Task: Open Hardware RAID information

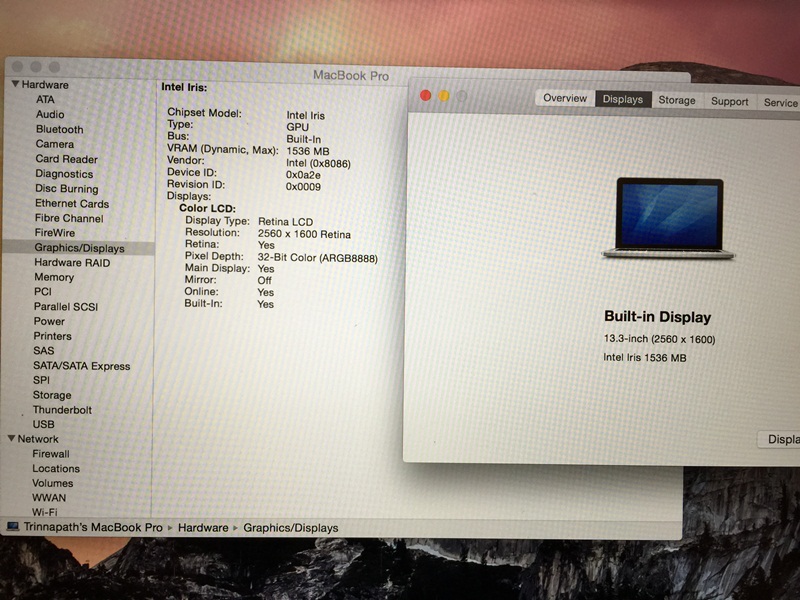Action: pyautogui.click(x=72, y=263)
